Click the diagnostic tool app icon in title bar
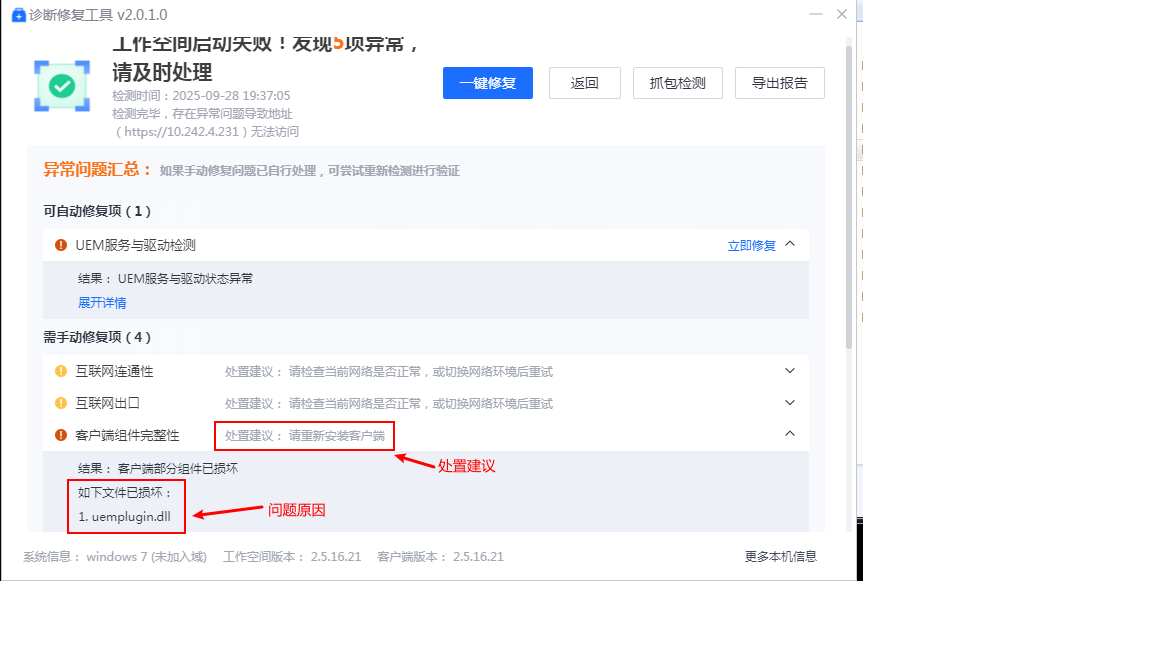This screenshot has height=648, width=1152. [x=18, y=15]
